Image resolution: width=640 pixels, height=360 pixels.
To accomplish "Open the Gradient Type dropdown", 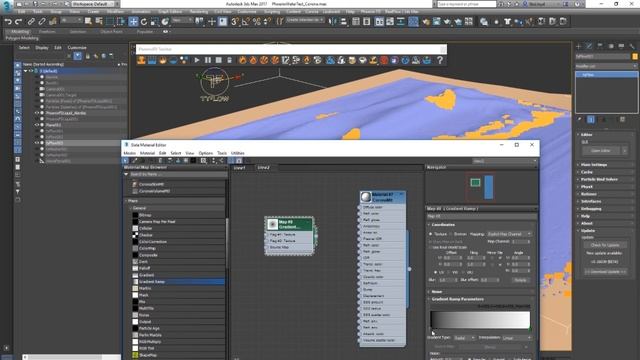I will click(x=464, y=338).
